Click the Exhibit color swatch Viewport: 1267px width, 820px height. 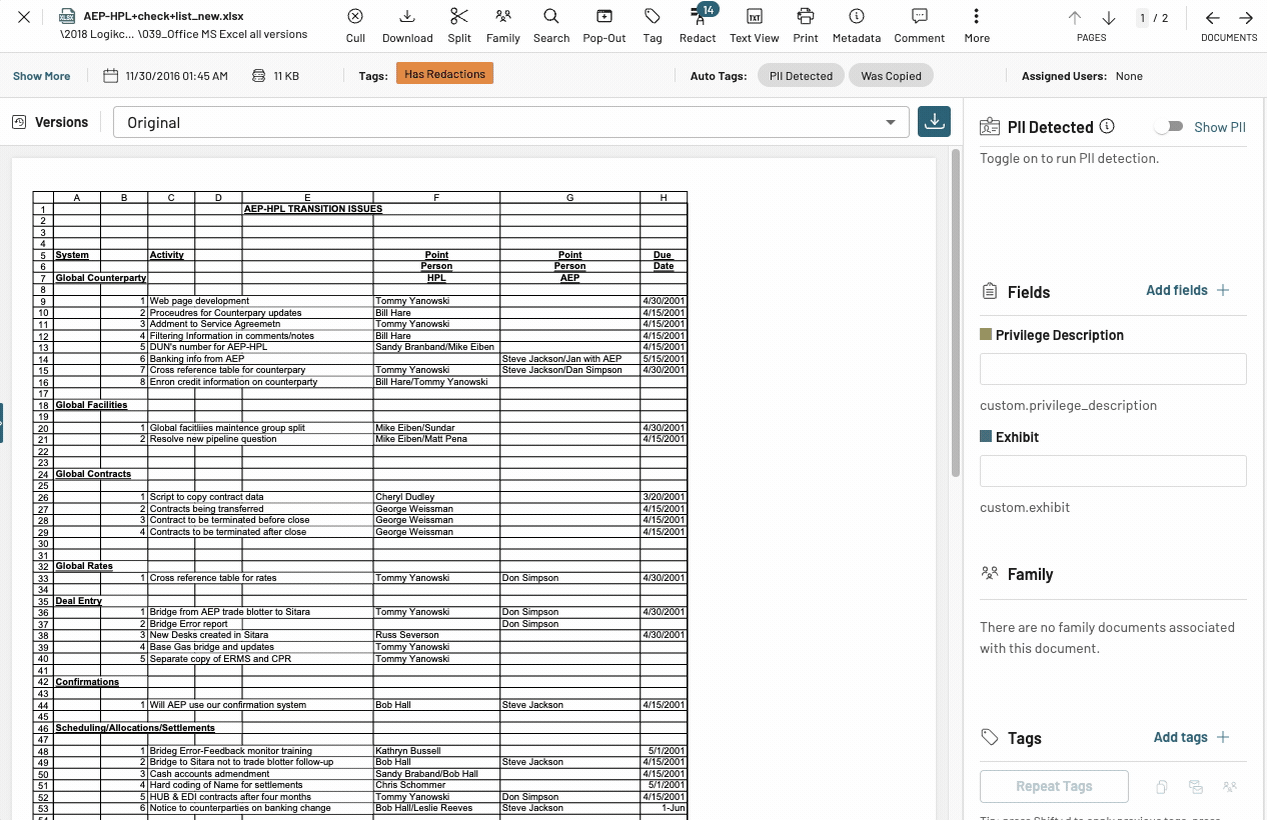[986, 436]
